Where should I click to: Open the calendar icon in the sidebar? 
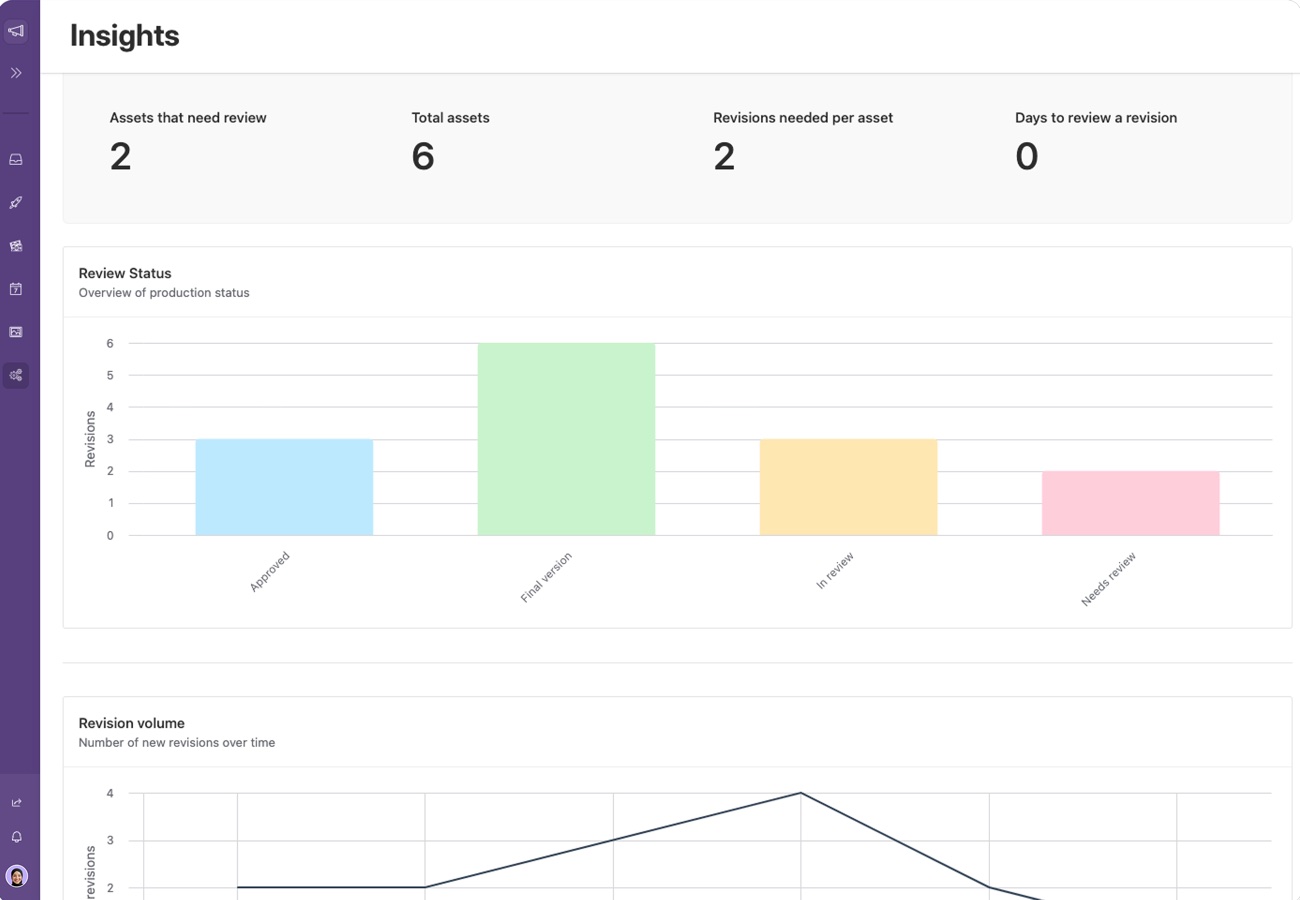point(16,289)
